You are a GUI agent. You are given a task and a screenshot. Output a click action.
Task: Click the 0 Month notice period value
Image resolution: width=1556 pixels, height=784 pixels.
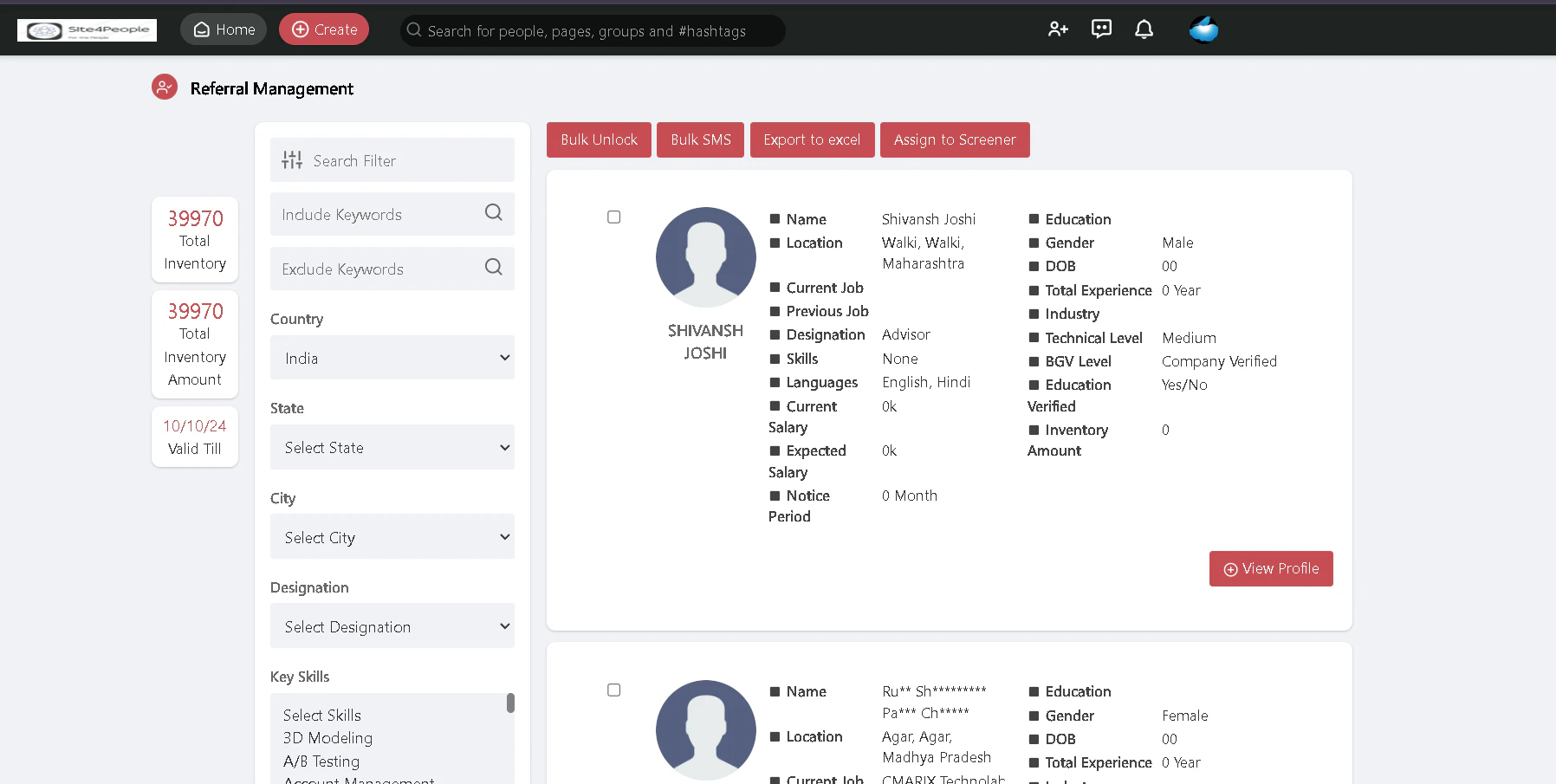(910, 496)
